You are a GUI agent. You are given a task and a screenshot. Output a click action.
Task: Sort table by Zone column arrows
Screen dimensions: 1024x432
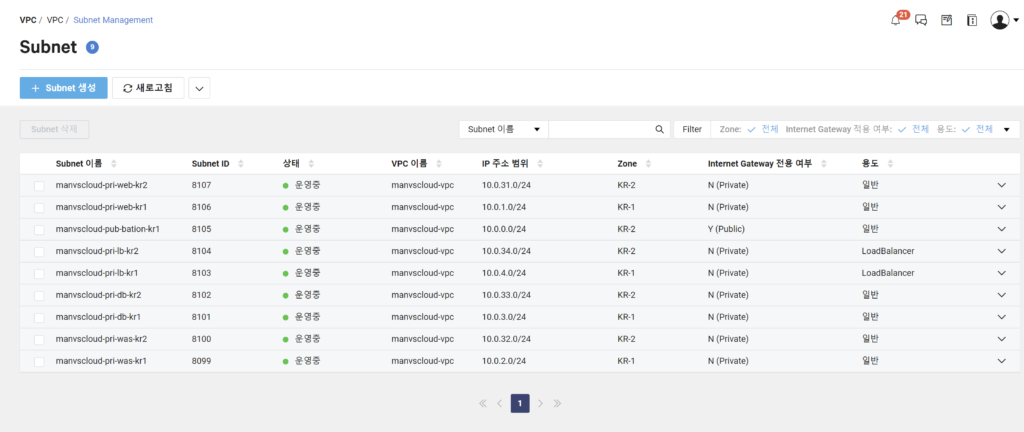point(647,163)
